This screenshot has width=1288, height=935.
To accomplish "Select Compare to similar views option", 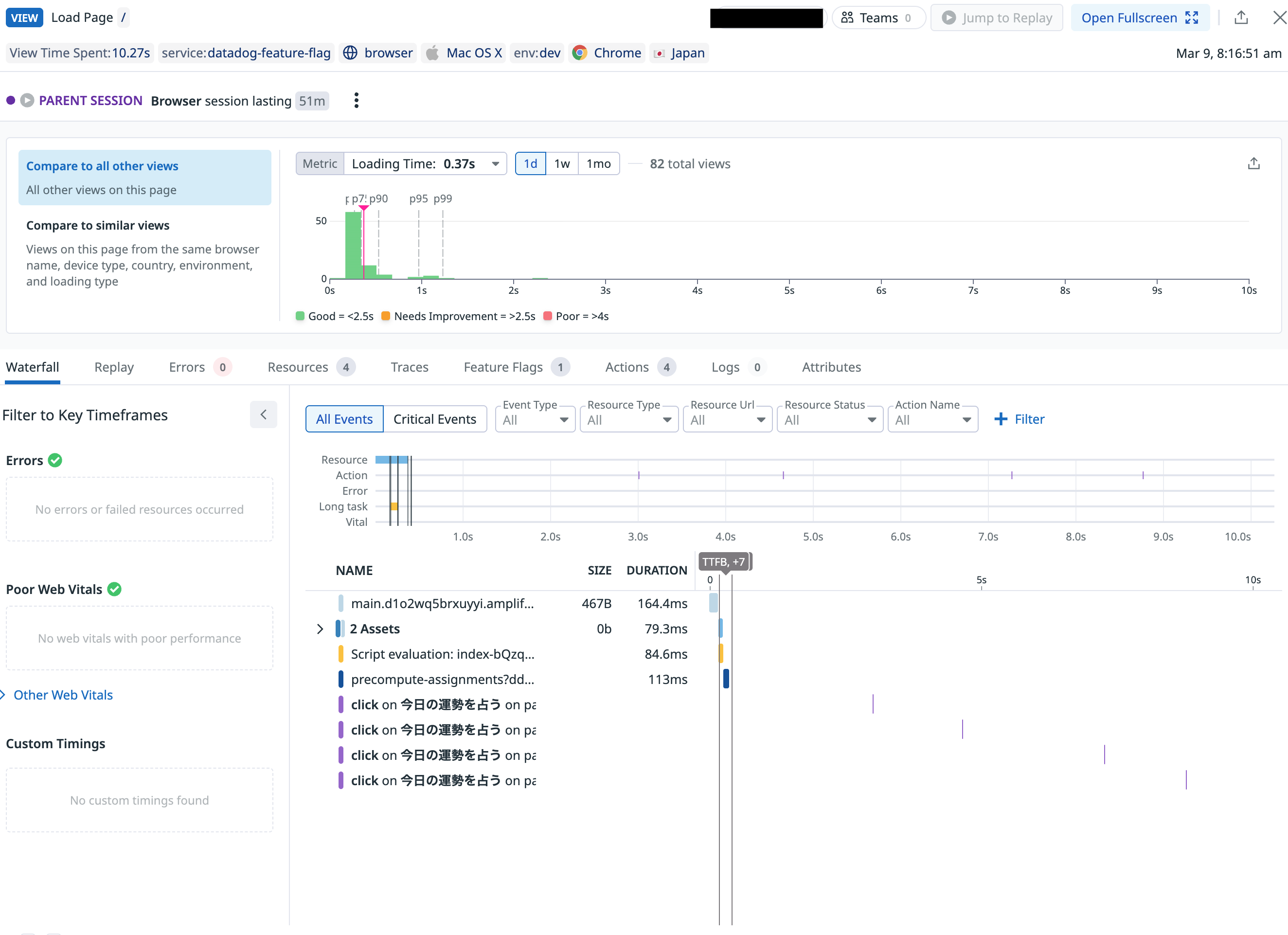I will point(98,226).
